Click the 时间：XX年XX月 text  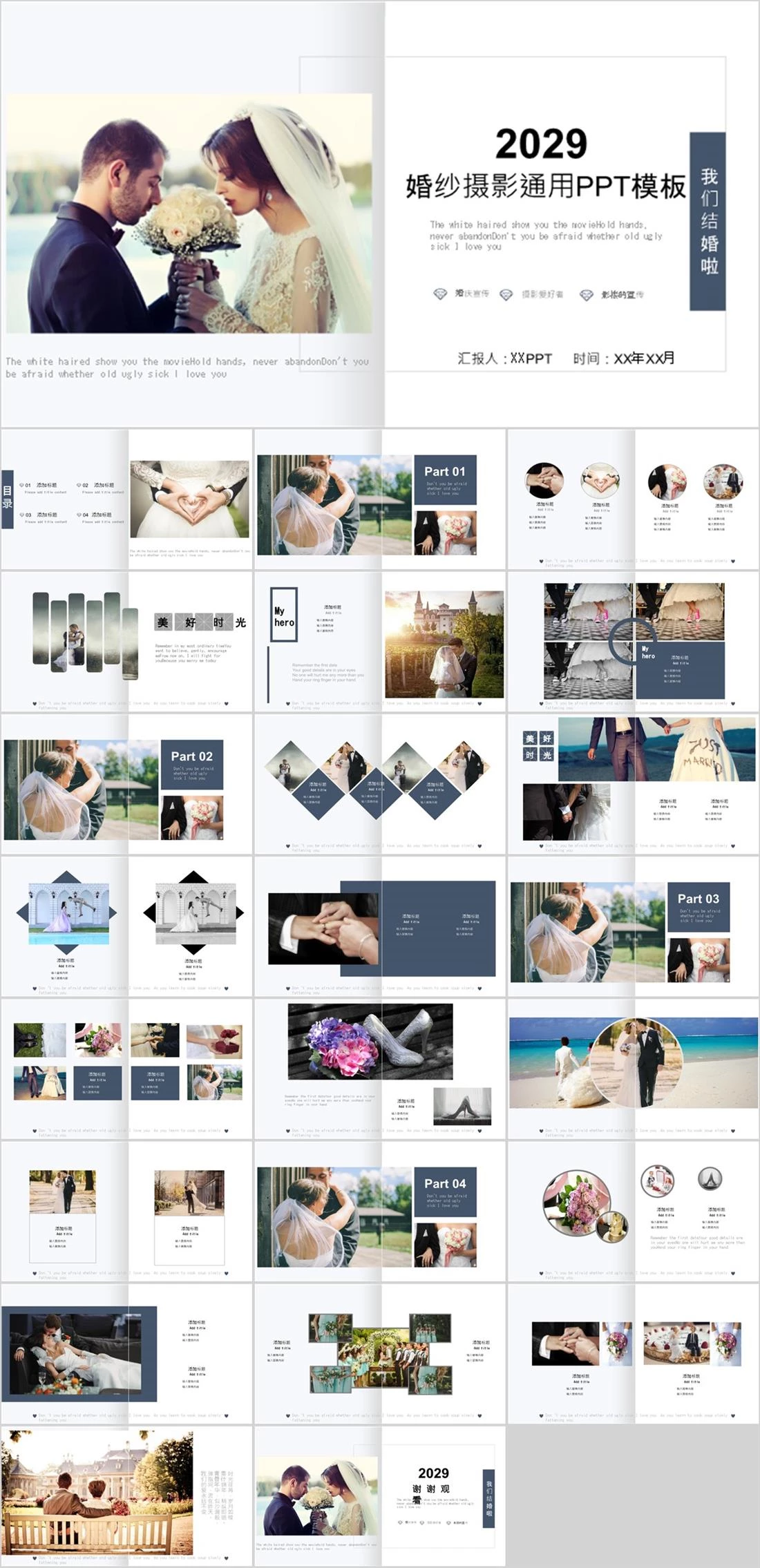tap(624, 358)
